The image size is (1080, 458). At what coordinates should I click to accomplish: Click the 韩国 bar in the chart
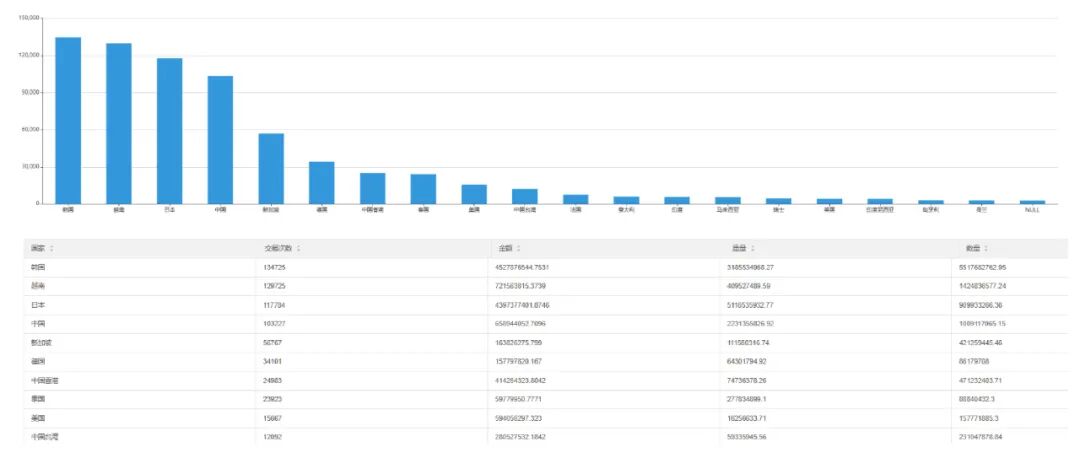(x=68, y=121)
